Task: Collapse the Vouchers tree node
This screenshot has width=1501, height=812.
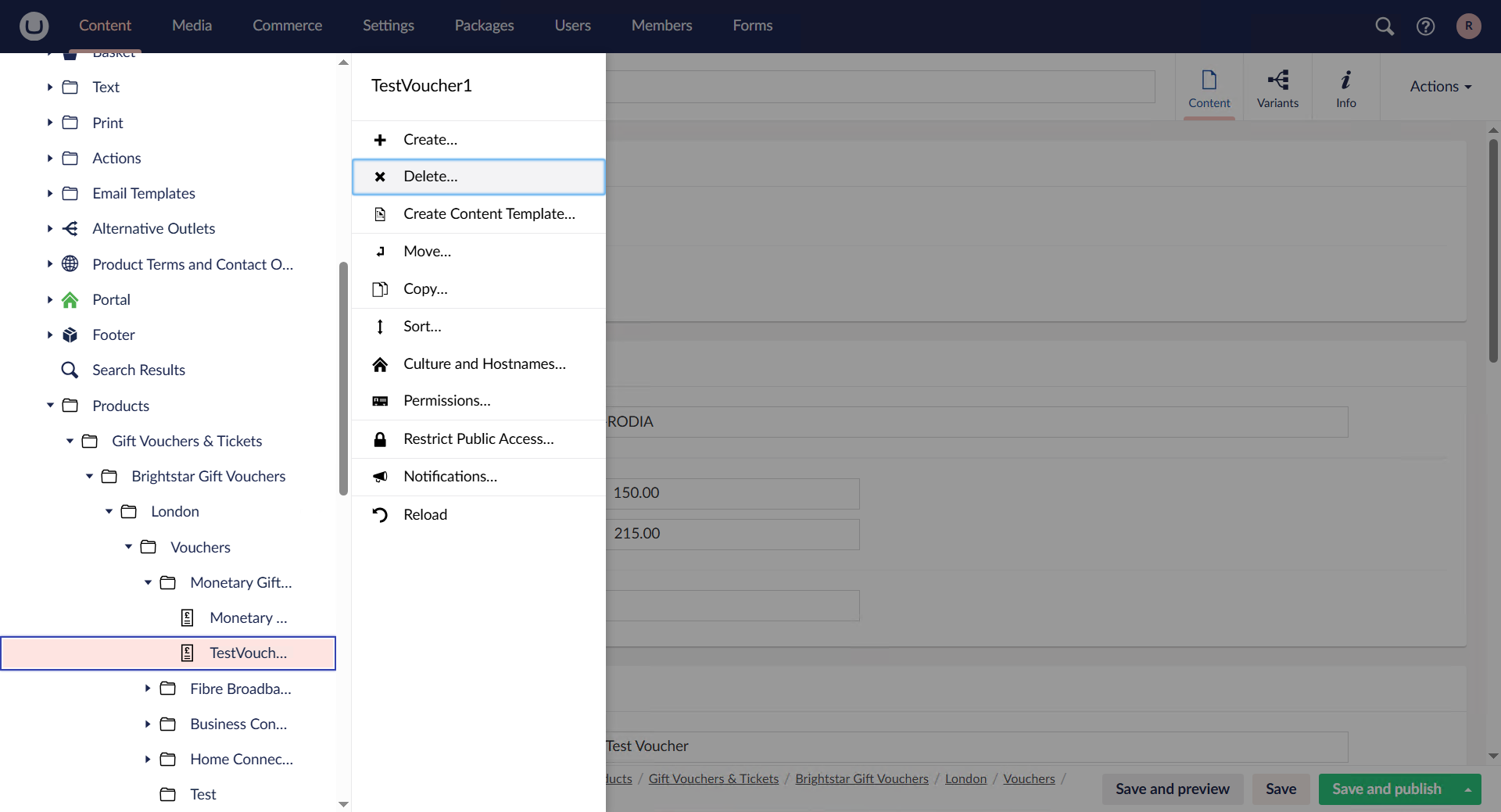Action: pos(128,547)
